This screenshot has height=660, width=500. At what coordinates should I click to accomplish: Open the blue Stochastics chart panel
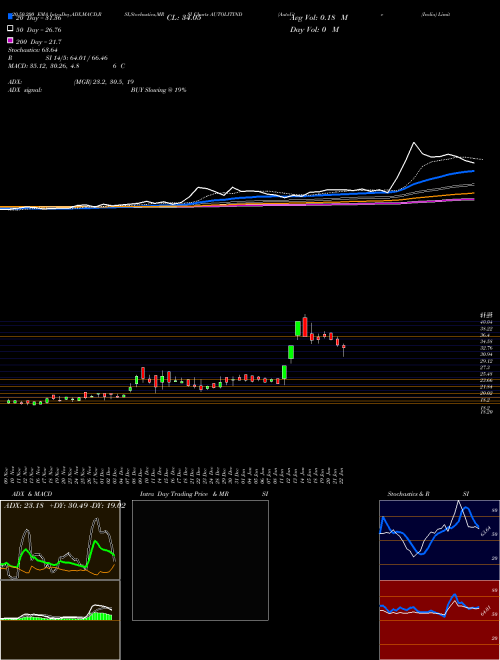439,540
